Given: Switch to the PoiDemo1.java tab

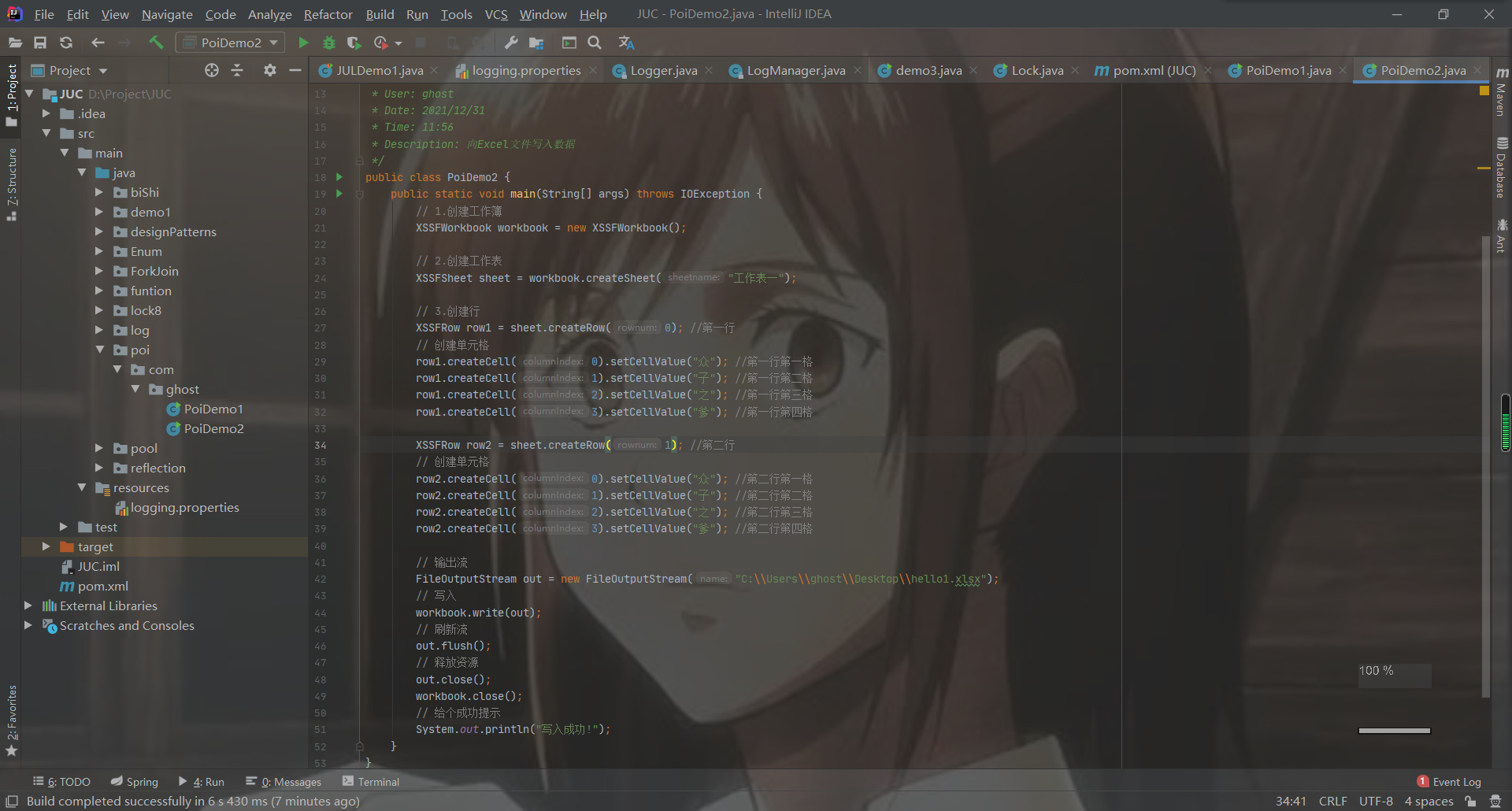Looking at the screenshot, I should [x=1288, y=70].
